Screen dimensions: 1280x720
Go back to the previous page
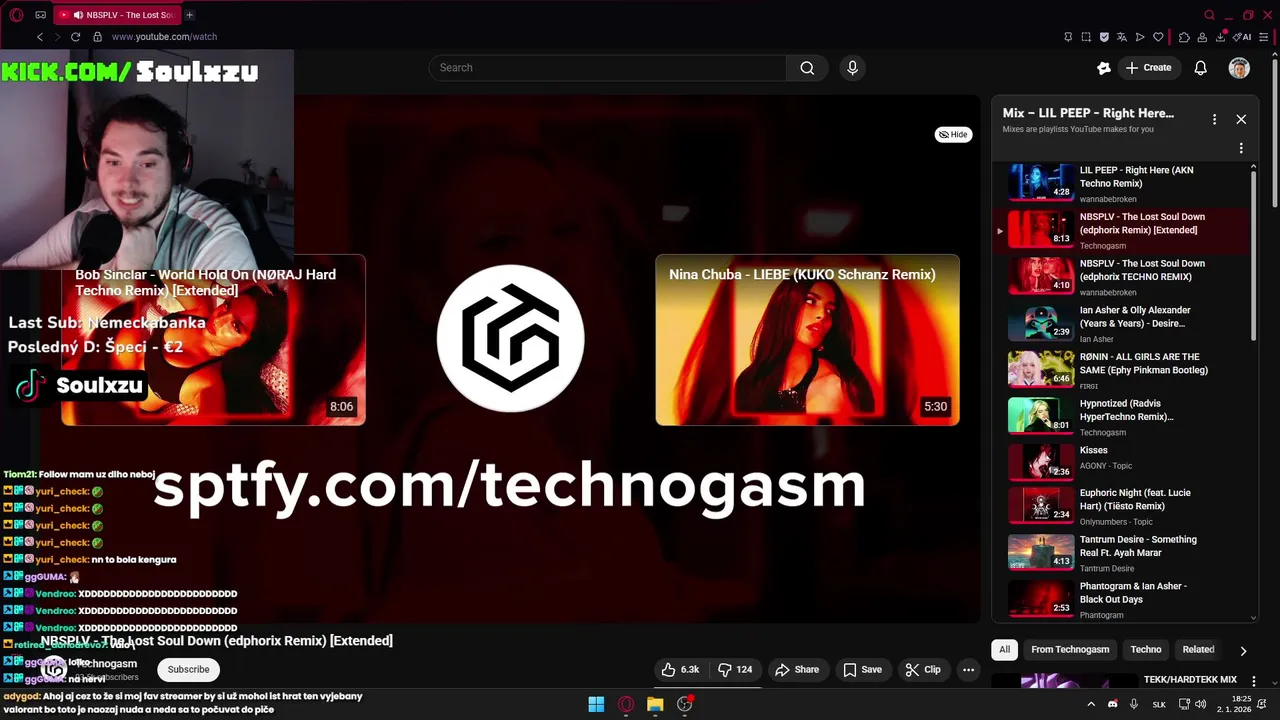click(40, 37)
